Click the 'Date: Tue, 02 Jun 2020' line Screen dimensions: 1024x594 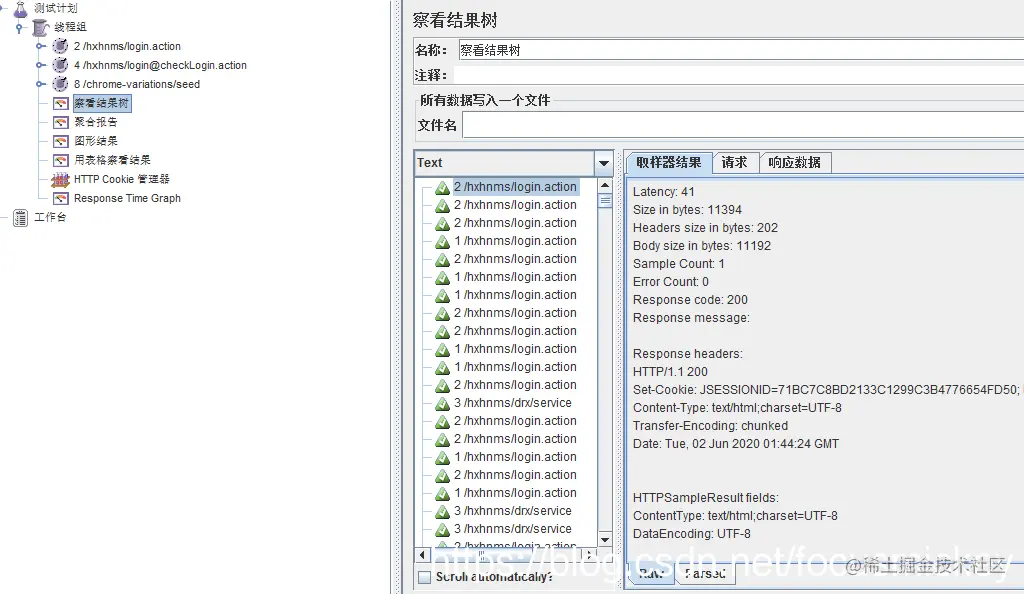[736, 444]
